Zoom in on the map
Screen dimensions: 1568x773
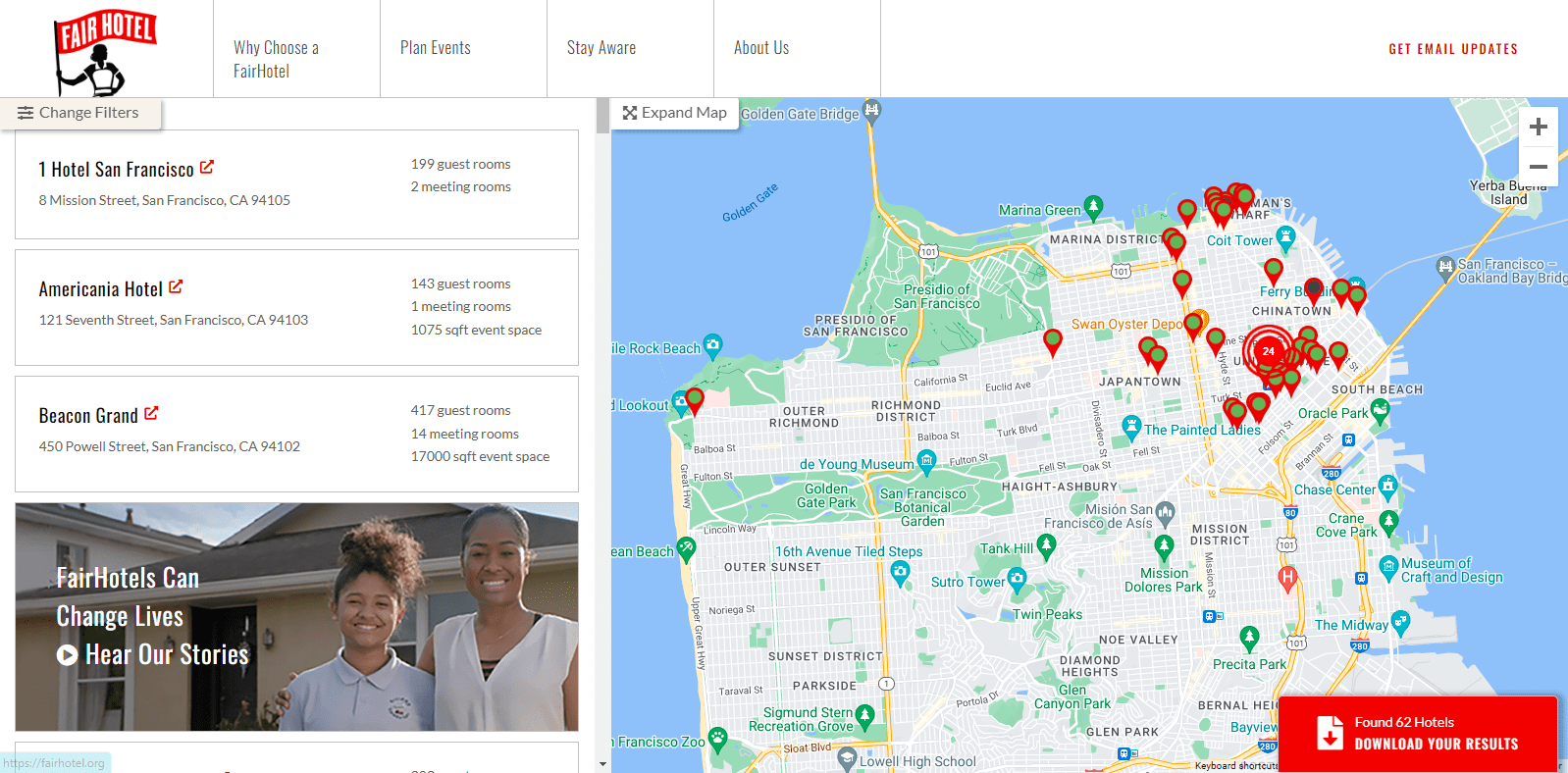click(x=1538, y=127)
